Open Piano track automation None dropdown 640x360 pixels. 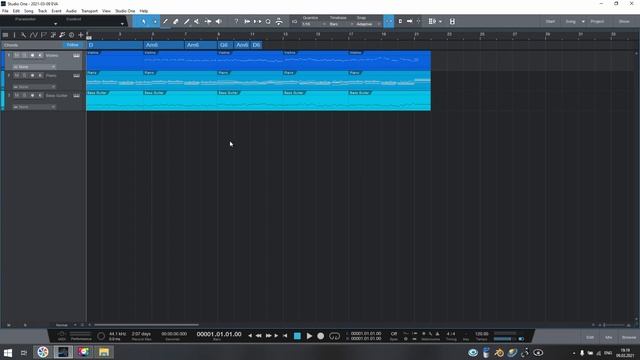coord(34,87)
